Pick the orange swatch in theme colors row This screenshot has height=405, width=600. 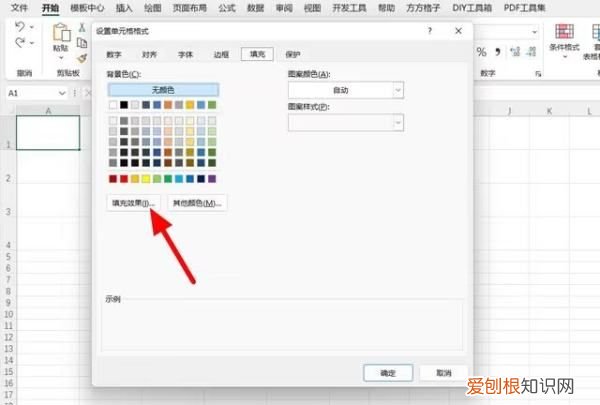coord(168,105)
